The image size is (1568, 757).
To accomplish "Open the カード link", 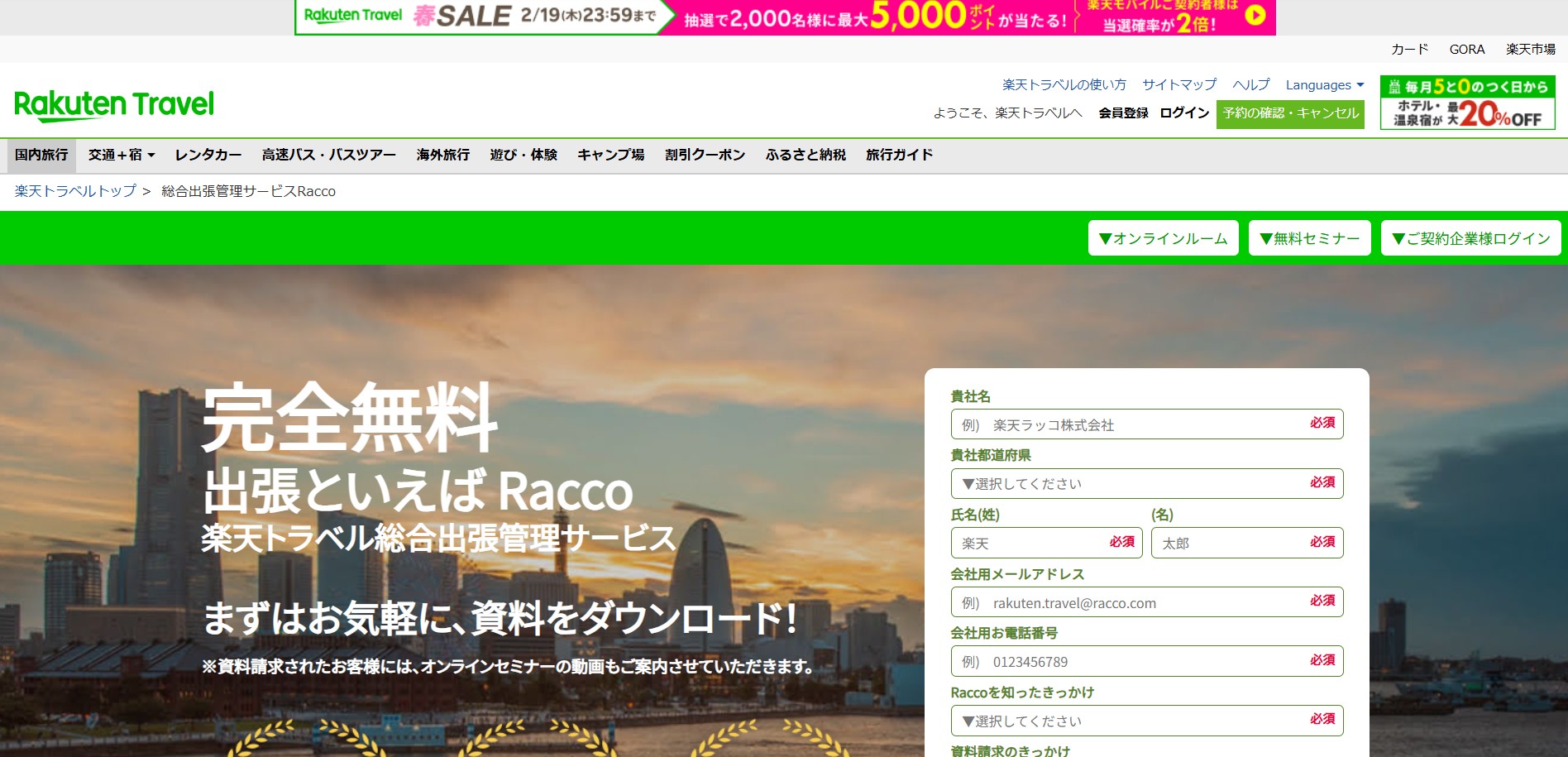I will pyautogui.click(x=1409, y=50).
